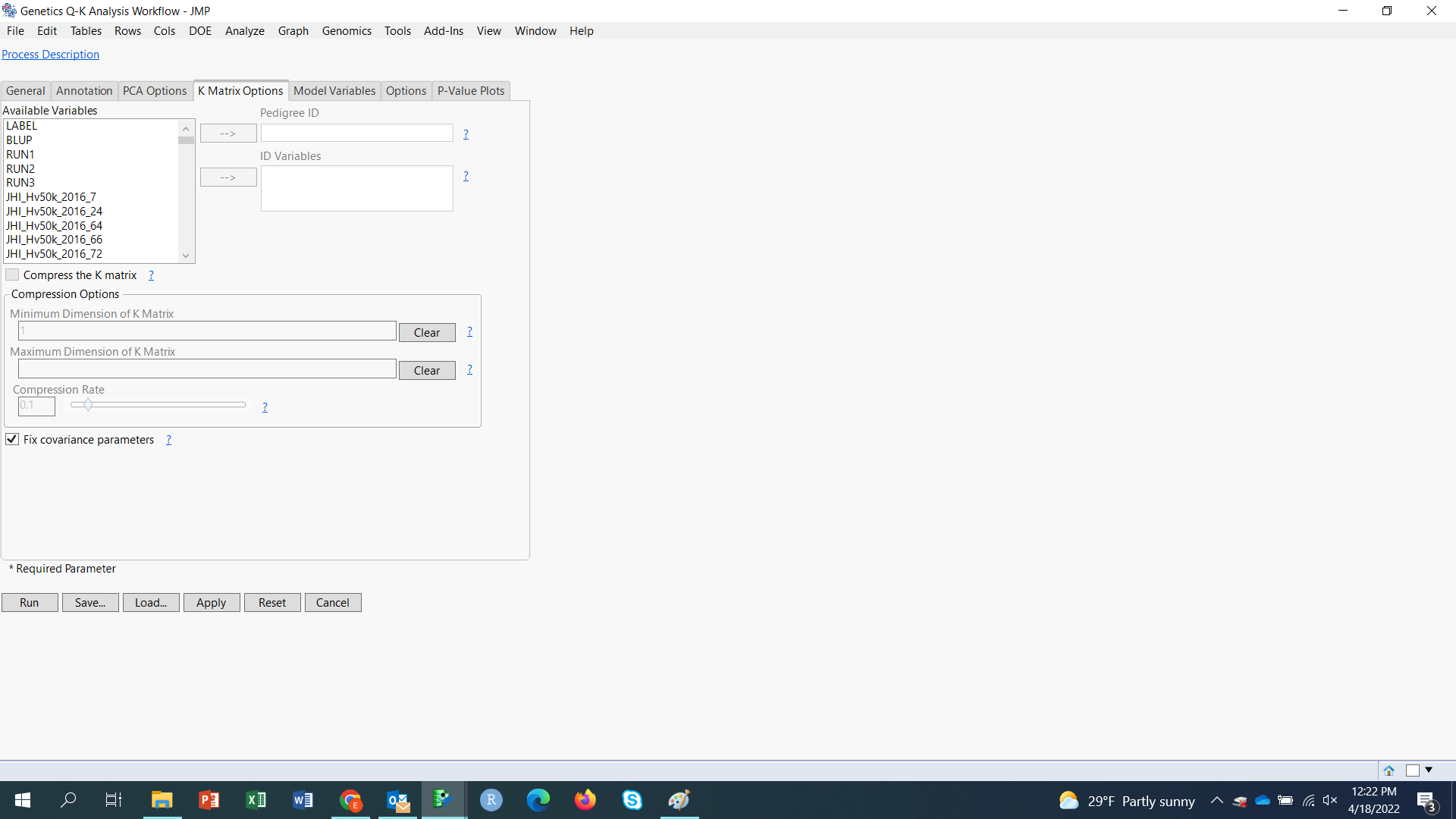
Task: Switch to the Model Variables tab
Action: (x=334, y=91)
